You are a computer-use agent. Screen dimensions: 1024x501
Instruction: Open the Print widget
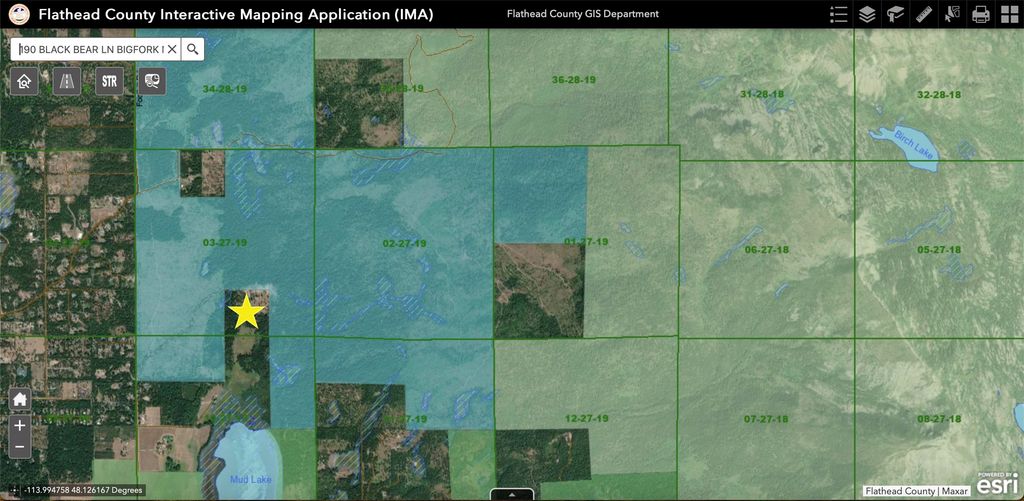pyautogui.click(x=981, y=14)
